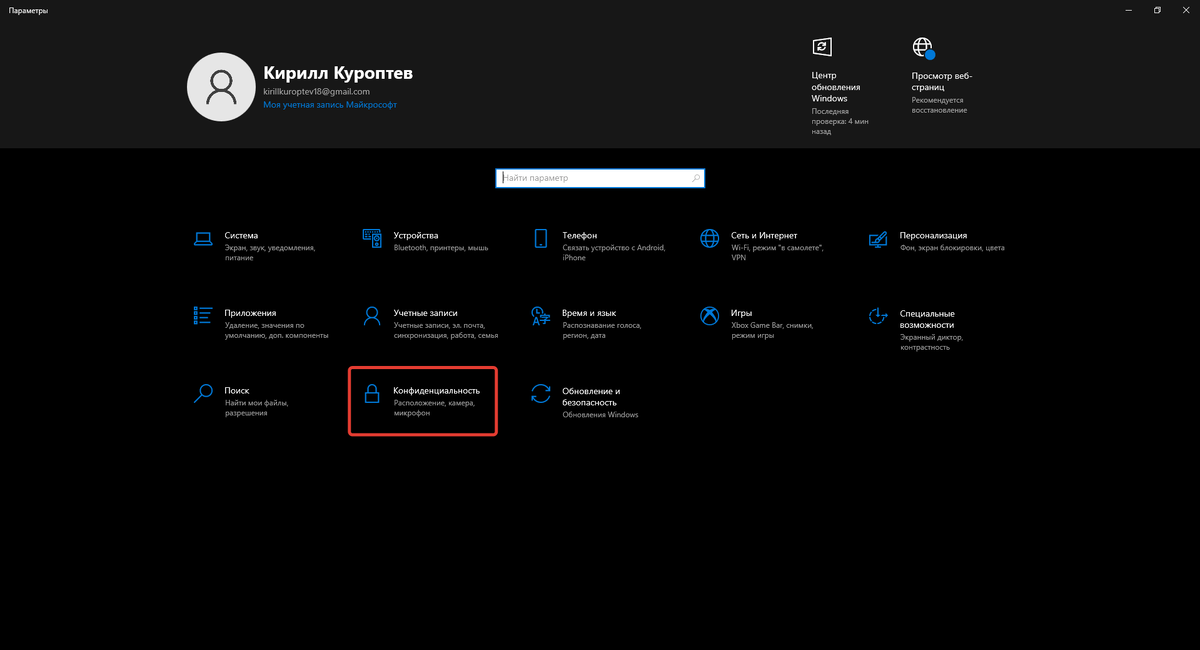Viewport: 1200px width, 650px height.
Task: Select the Сеть и Интернет title
Action: [x=764, y=235]
